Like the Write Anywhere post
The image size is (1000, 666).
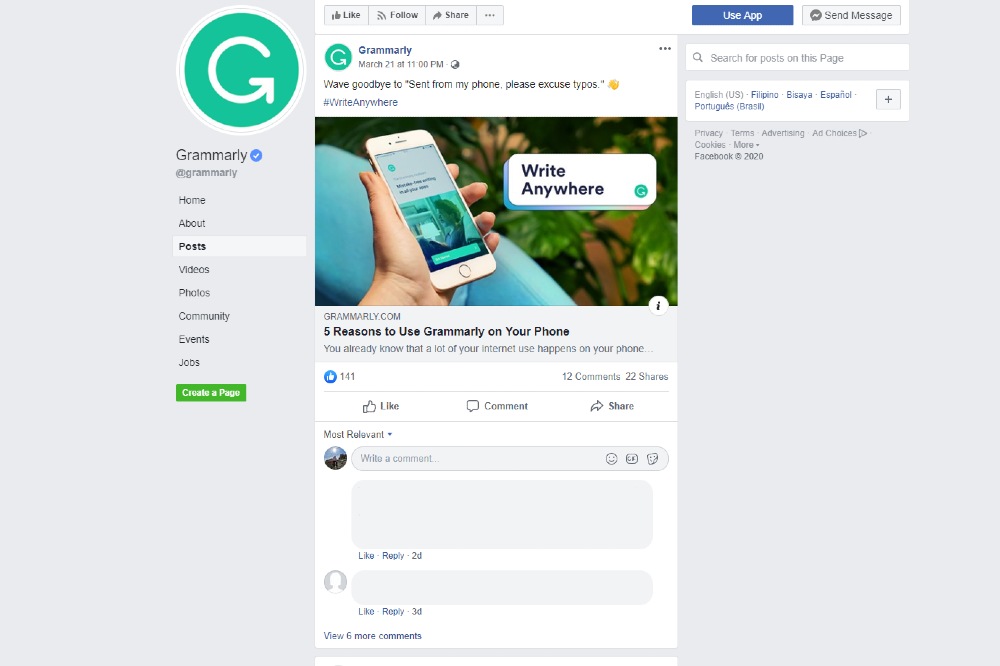381,406
